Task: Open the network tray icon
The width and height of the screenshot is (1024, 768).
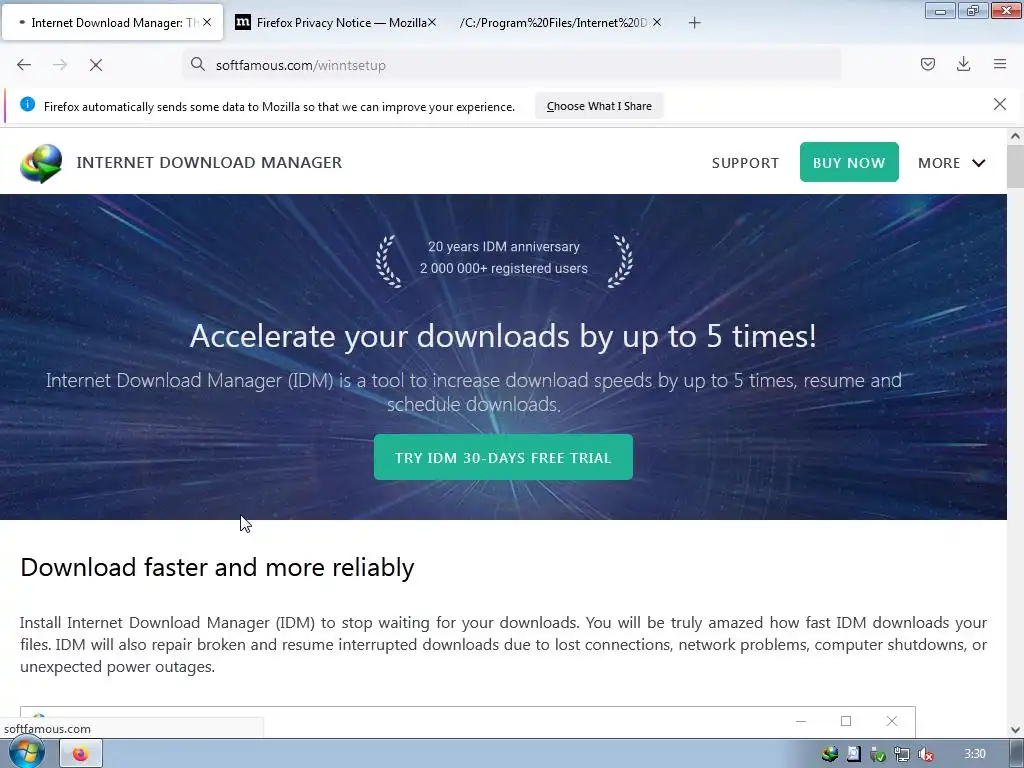Action: (x=902, y=754)
